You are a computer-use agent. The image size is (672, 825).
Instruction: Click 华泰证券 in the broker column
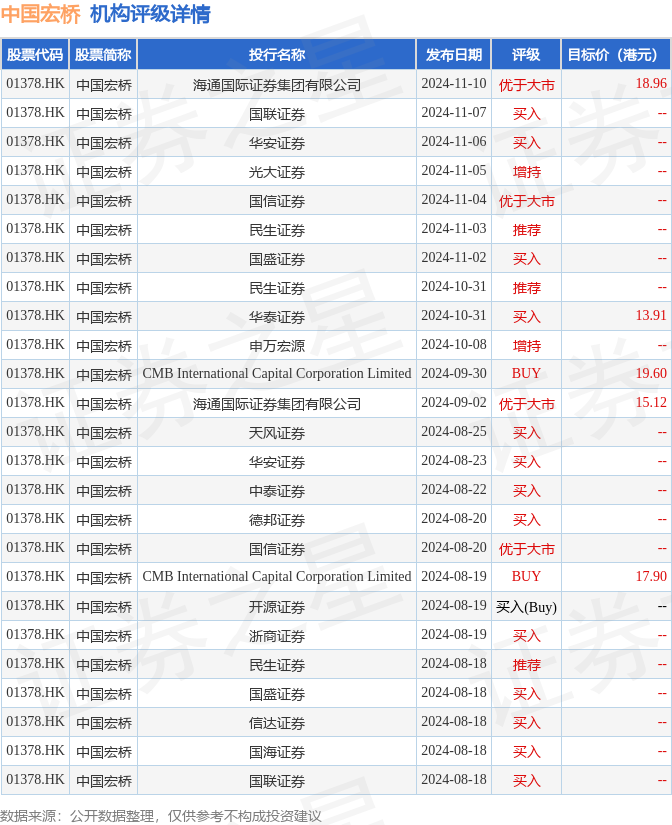point(277,317)
